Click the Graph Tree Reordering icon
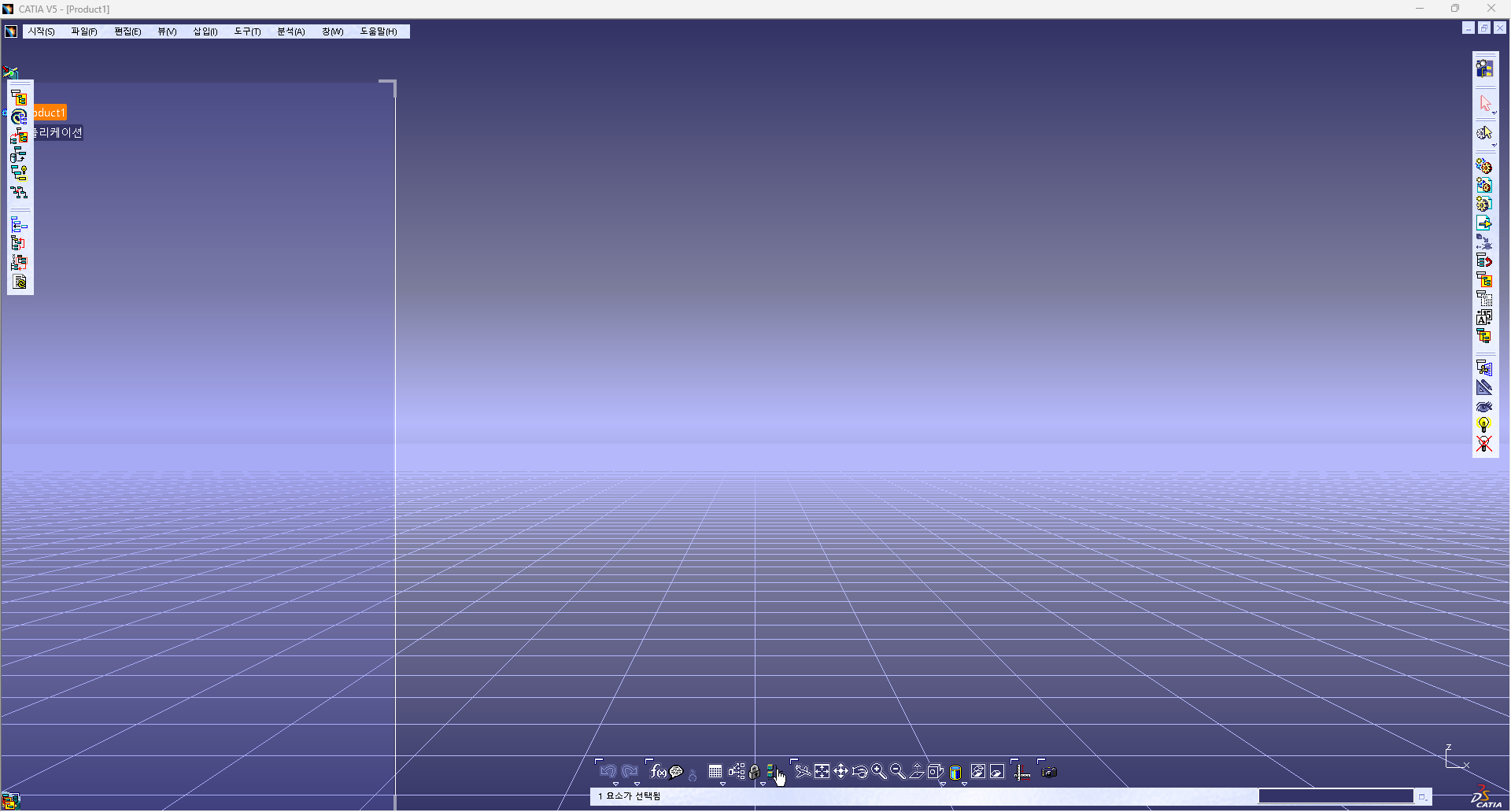Viewport: 1511px width, 812px height. point(1484,261)
